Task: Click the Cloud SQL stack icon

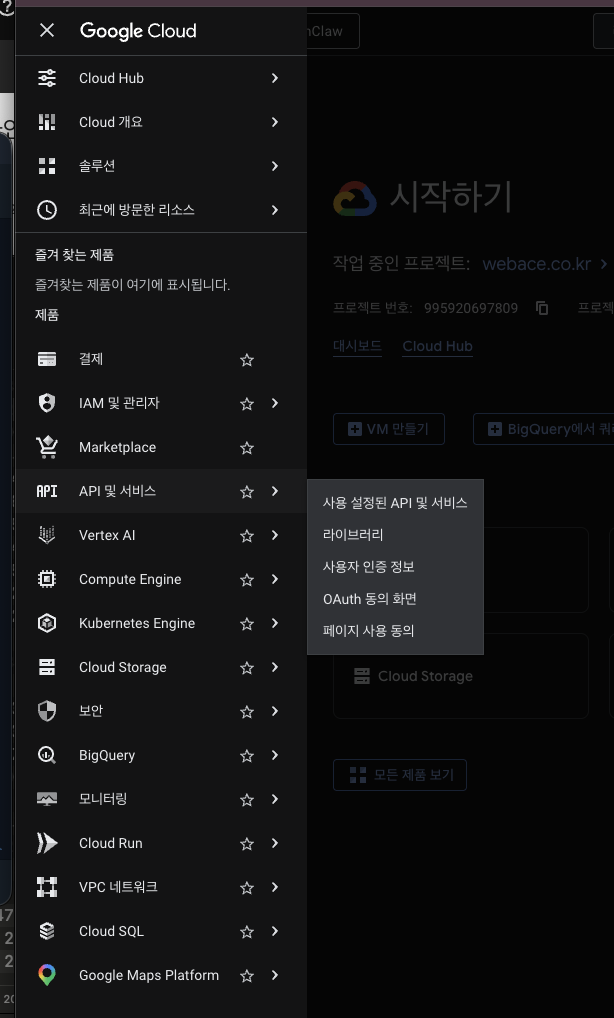Action: [47, 931]
